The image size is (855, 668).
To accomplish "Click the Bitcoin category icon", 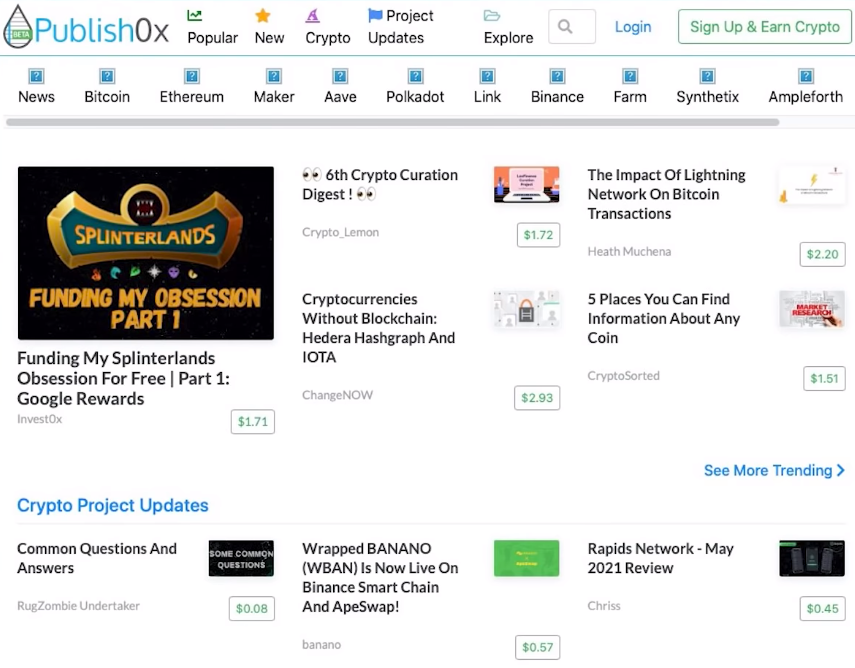I will (x=107, y=76).
